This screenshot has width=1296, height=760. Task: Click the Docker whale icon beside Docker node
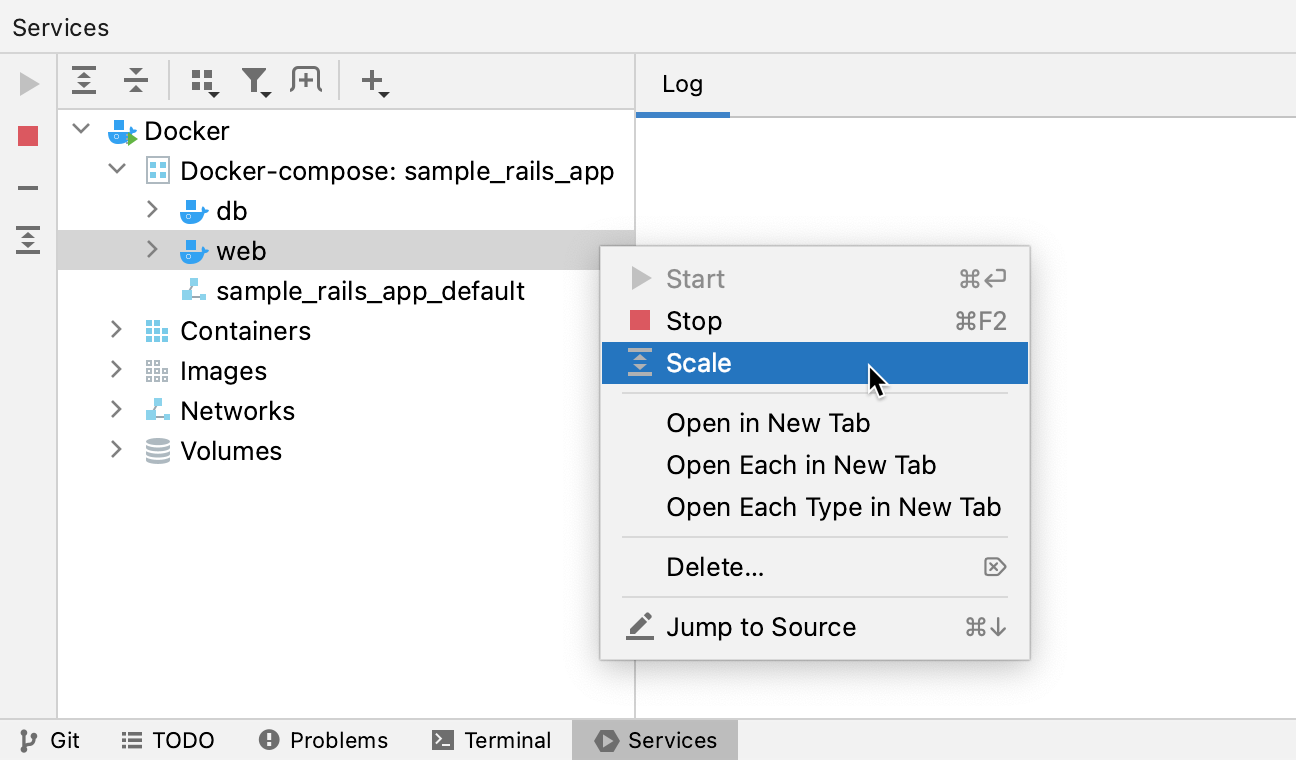coord(121,130)
